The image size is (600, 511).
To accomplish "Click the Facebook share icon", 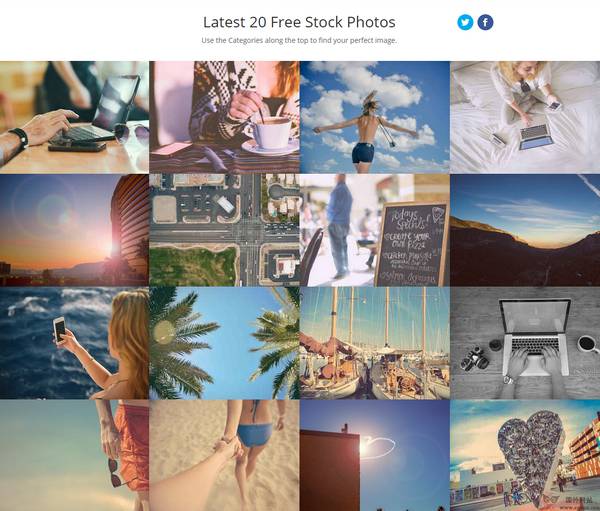I will click(x=485, y=22).
